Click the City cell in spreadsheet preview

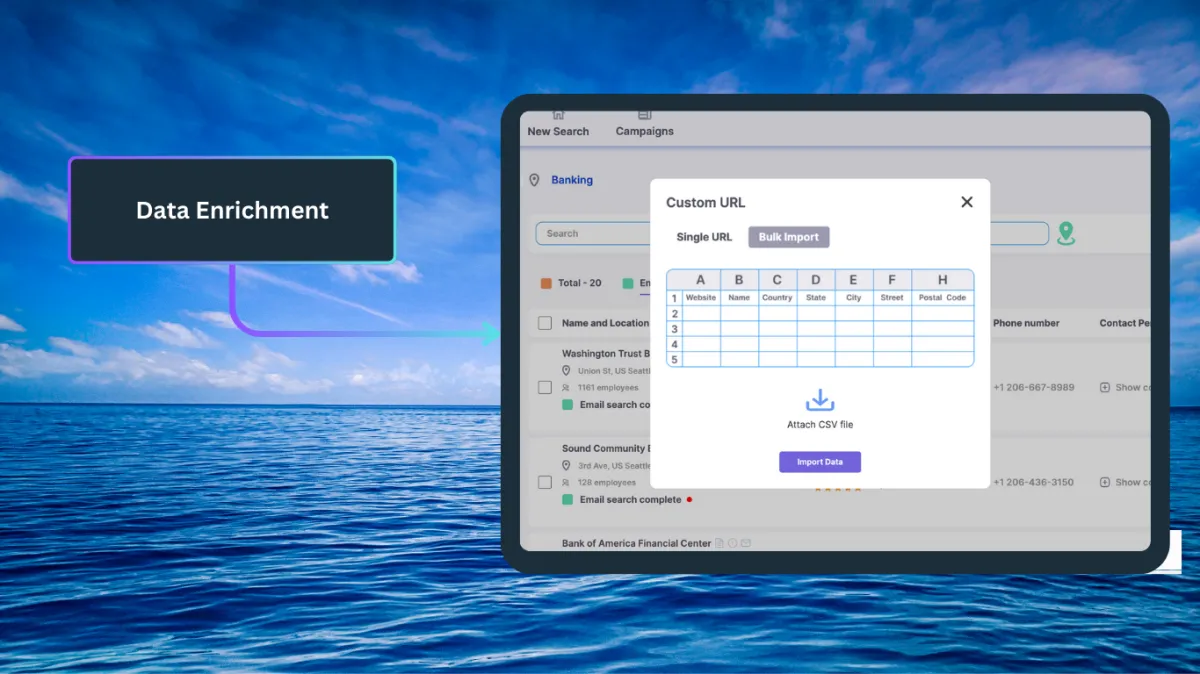(854, 298)
